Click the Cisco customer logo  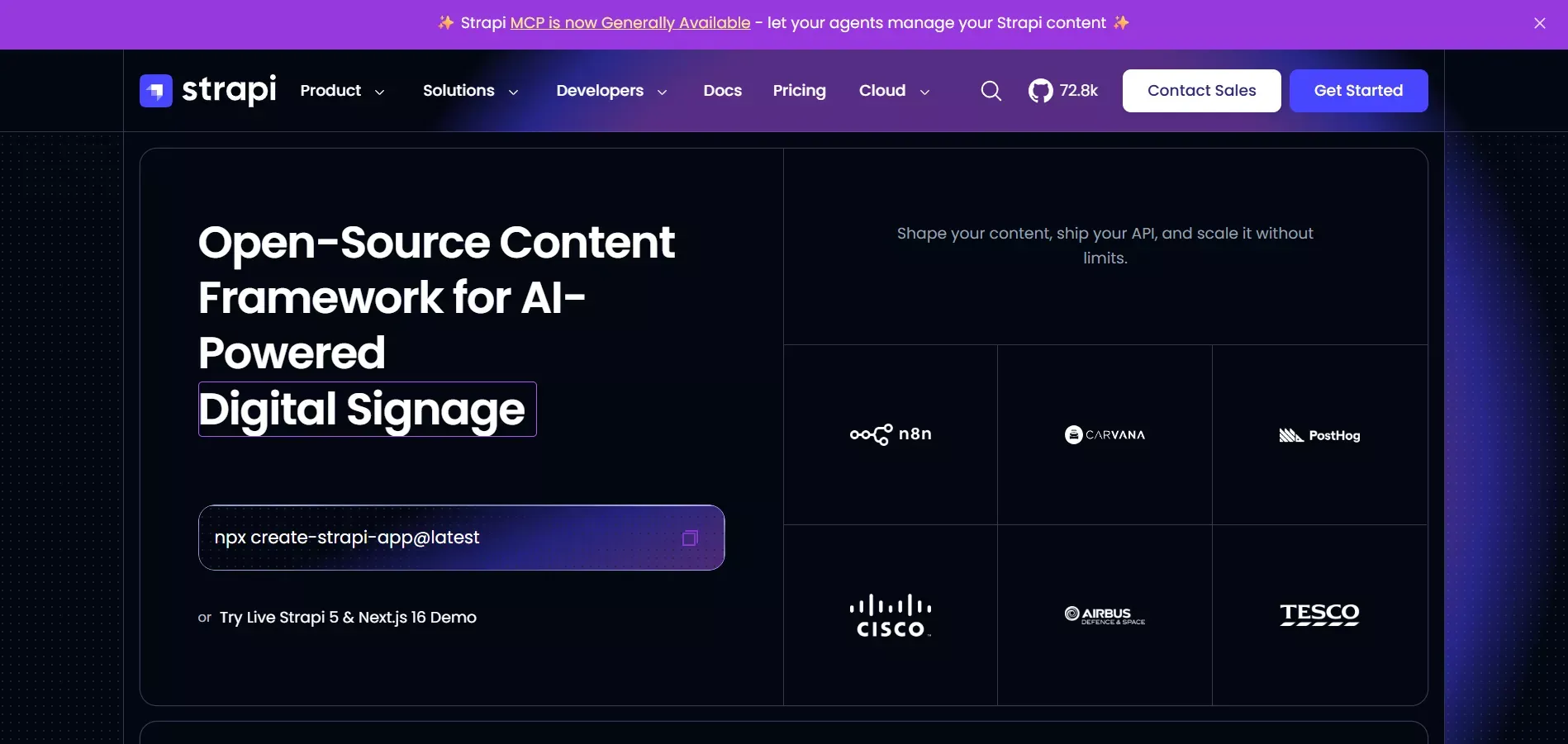(x=891, y=616)
